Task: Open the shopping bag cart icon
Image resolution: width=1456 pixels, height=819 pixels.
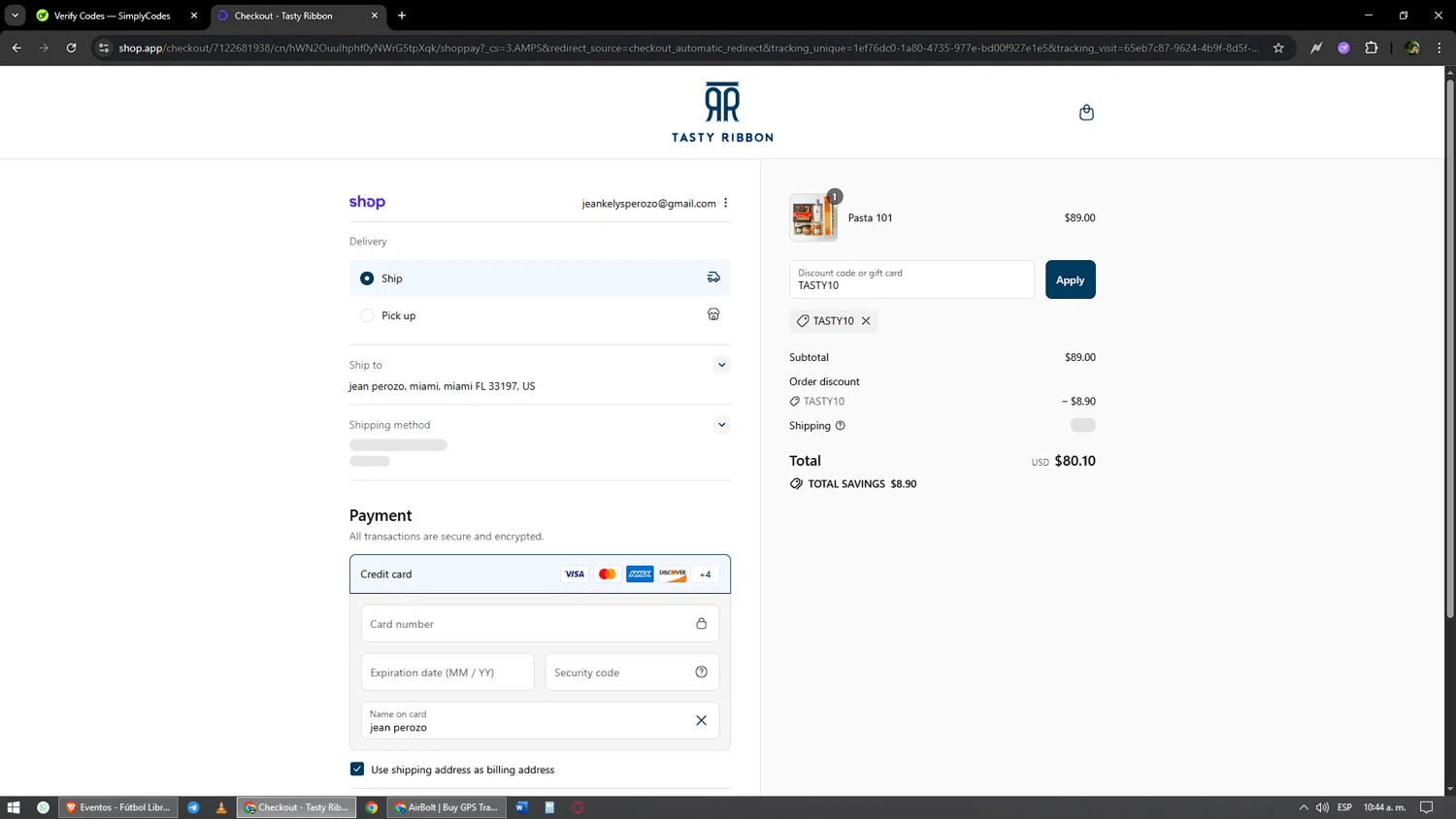Action: 1086,113
